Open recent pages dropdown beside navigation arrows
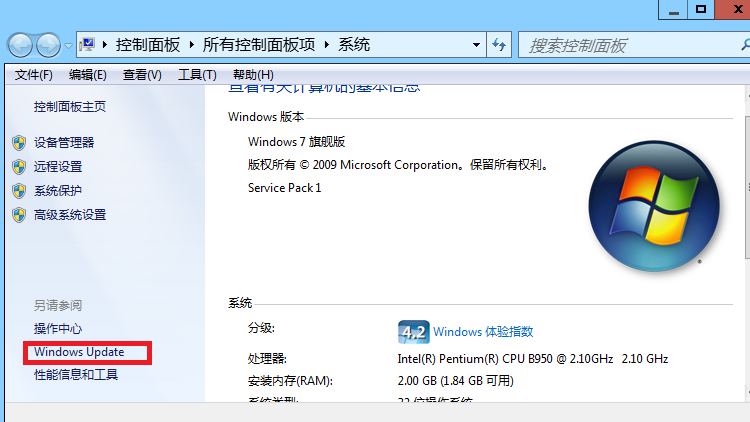The image size is (750, 422). click(x=68, y=46)
